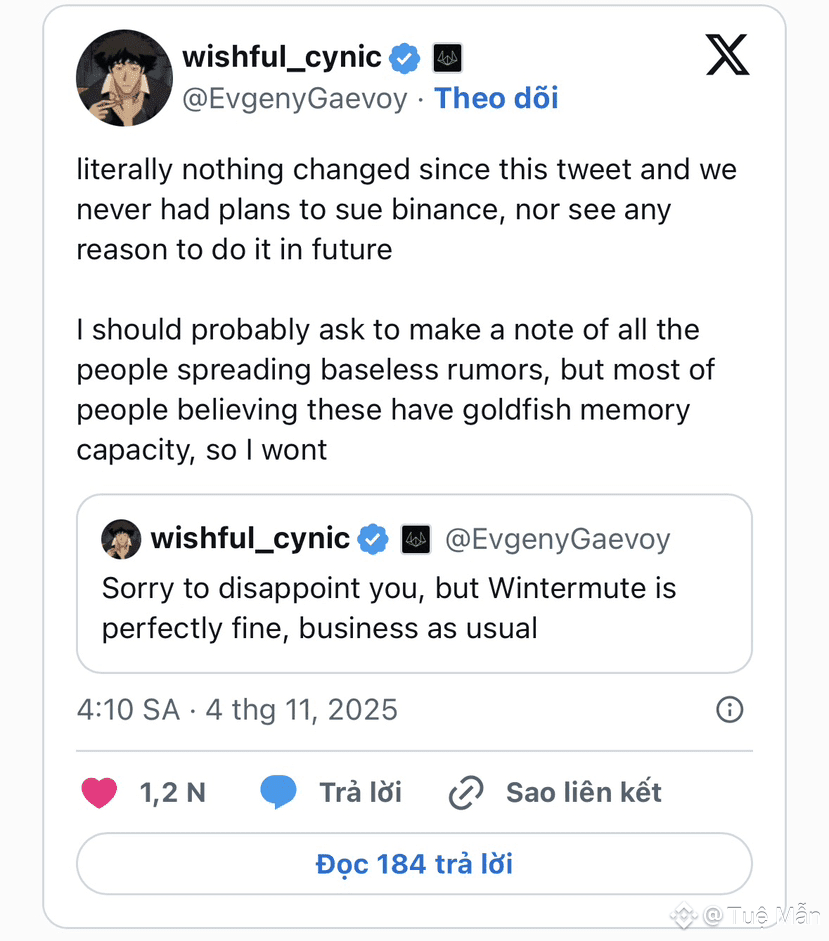Click the reply speech bubble icon
829x941 pixels.
pos(279,793)
